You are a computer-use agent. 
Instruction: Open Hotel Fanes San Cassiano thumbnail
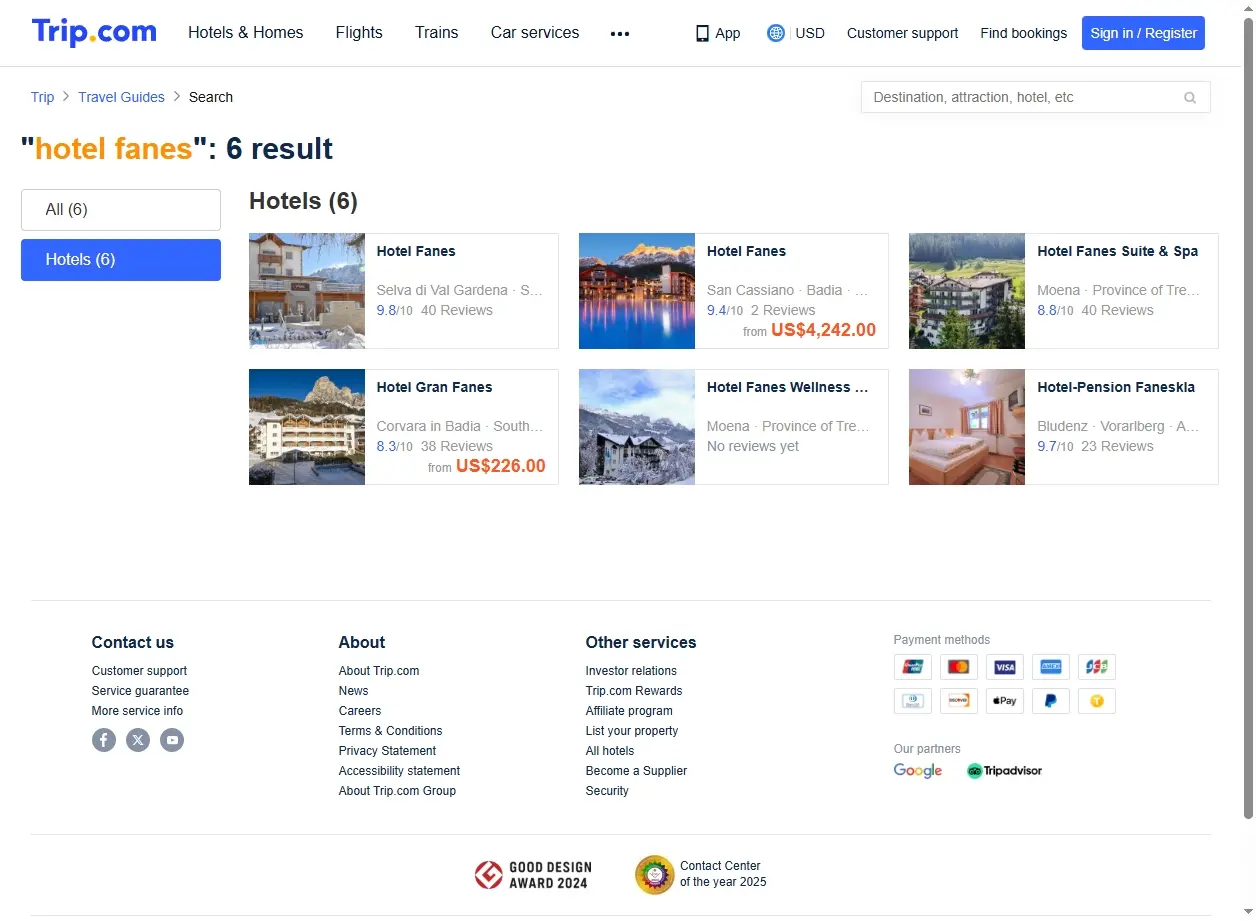(x=637, y=291)
